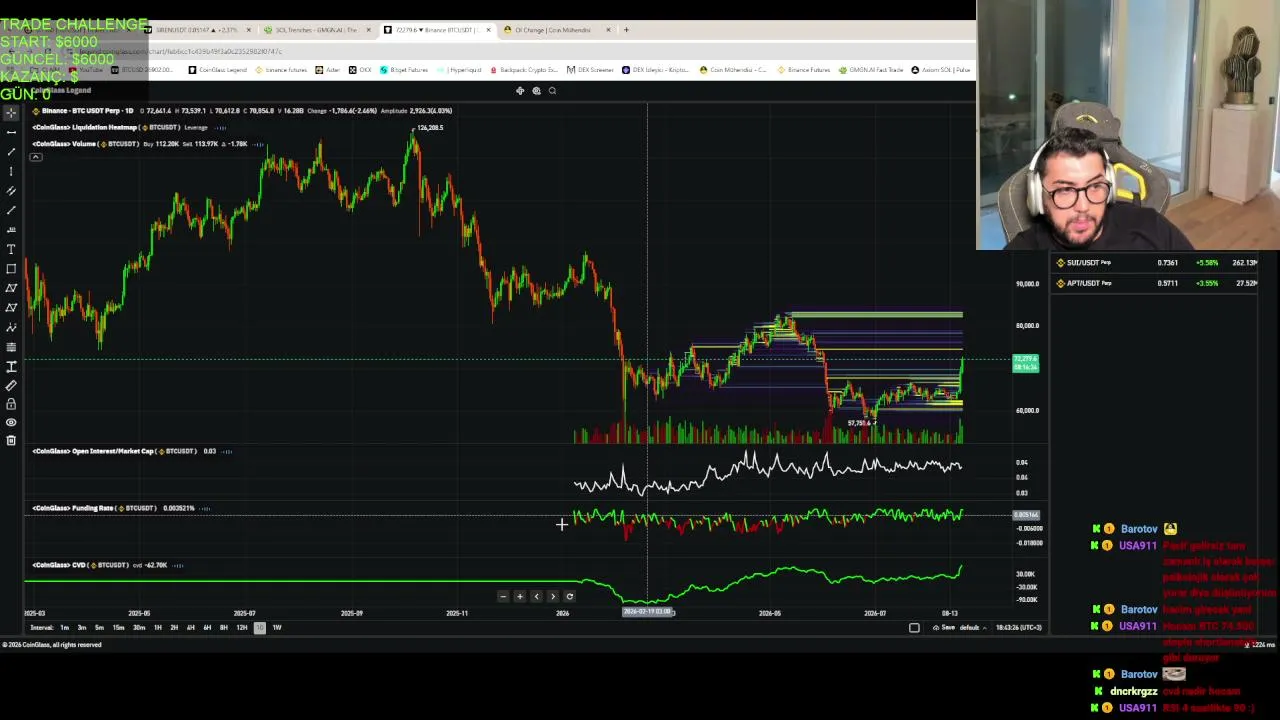Select the Text annotation tool
This screenshot has width=1280, height=720.
pos(11,249)
